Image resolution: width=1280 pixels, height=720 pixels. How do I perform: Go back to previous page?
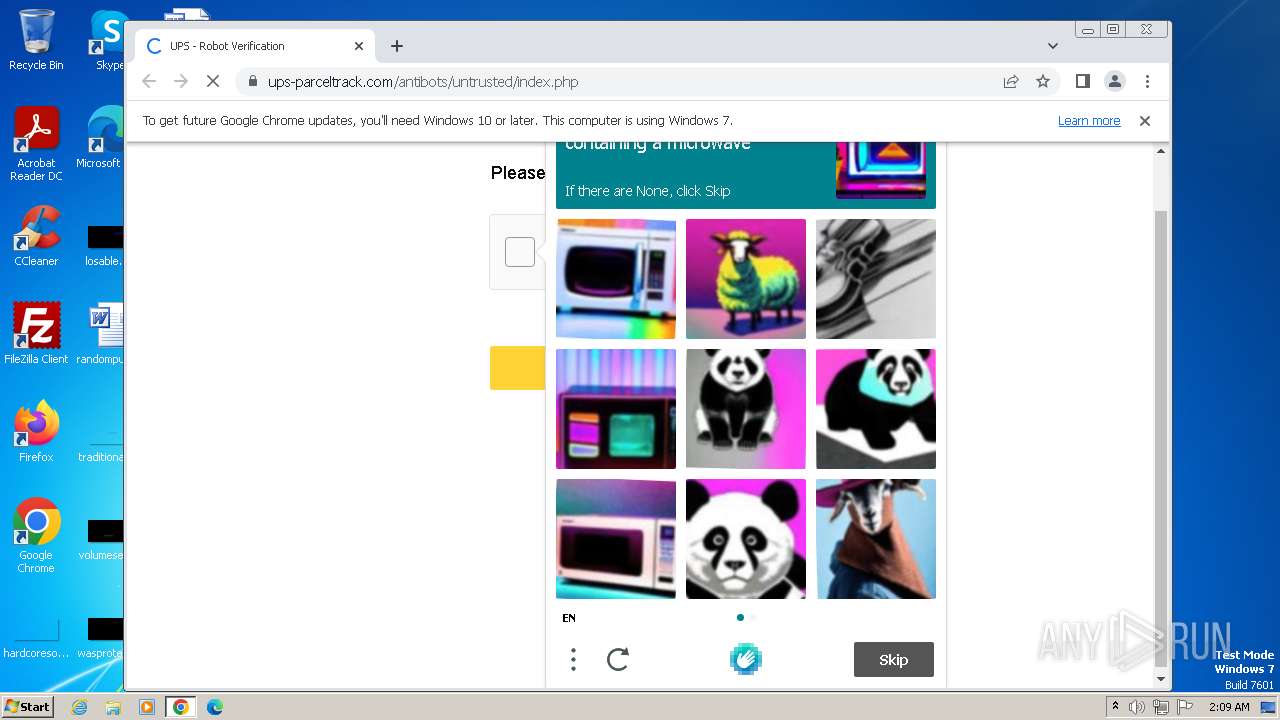149,81
